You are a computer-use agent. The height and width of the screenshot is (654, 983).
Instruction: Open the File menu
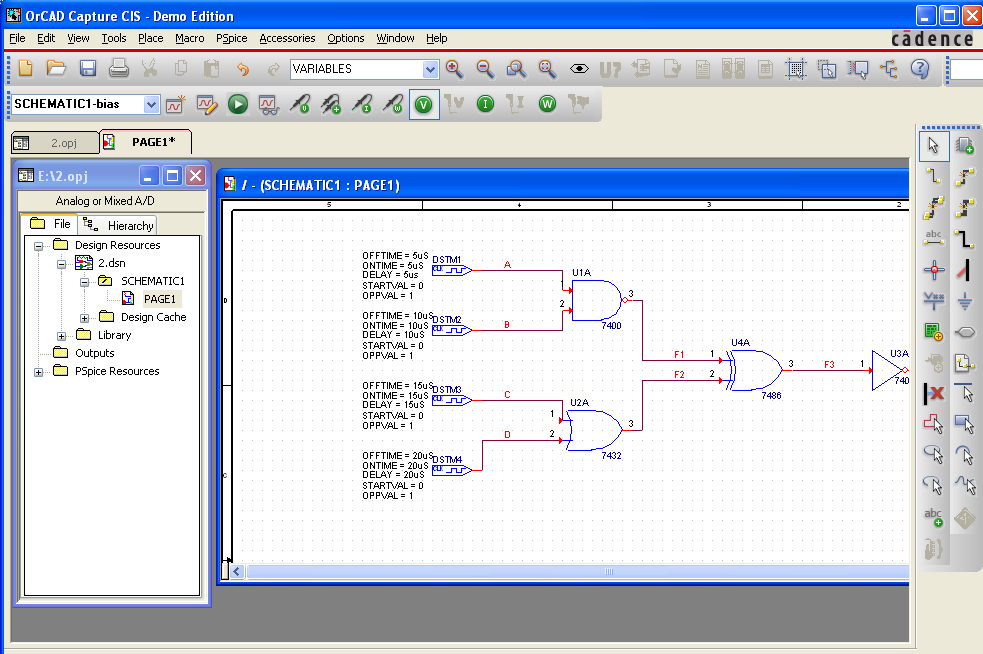(17, 38)
